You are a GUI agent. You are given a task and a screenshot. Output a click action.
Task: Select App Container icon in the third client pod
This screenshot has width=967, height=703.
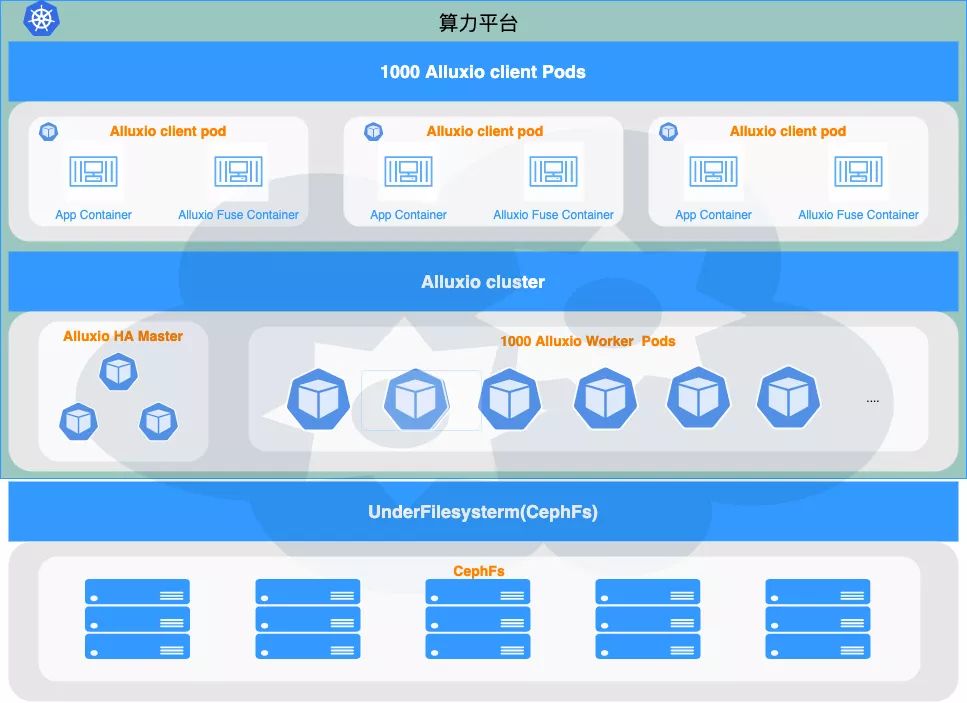(713, 171)
